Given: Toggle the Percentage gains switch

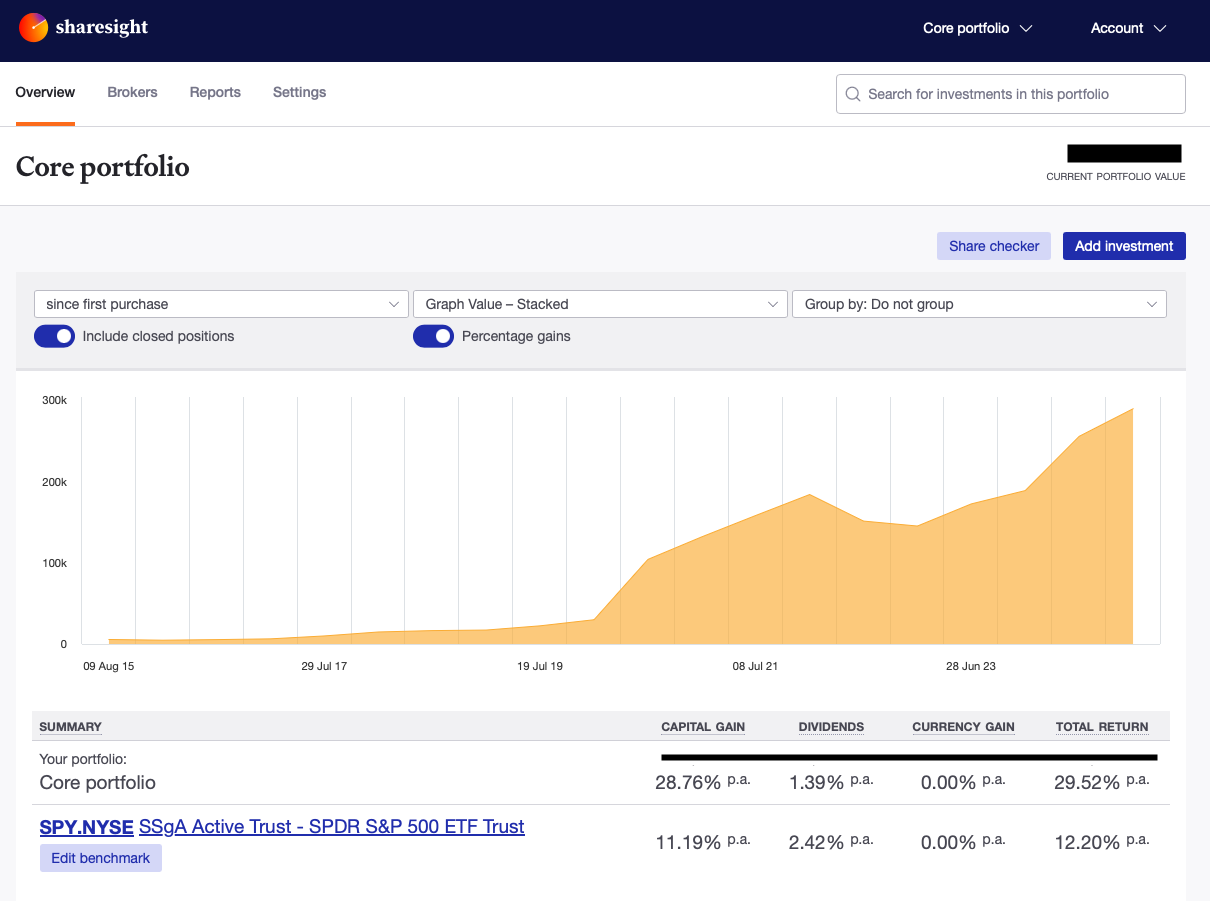Looking at the screenshot, I should click(433, 336).
